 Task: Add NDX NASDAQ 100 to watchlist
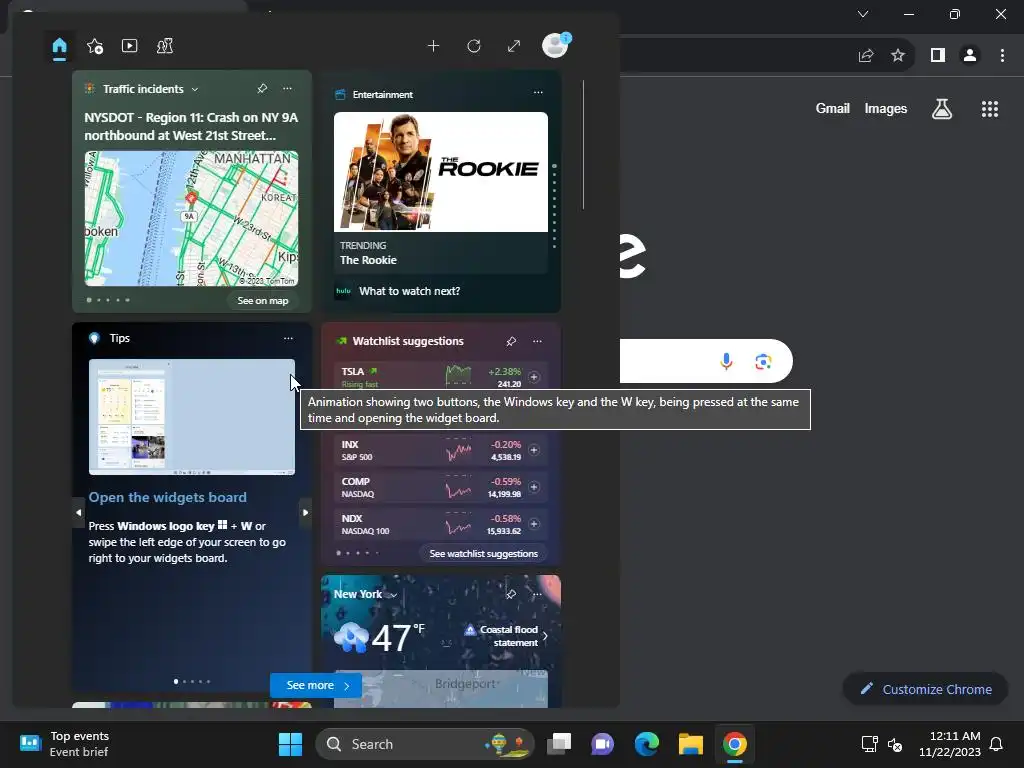(534, 524)
